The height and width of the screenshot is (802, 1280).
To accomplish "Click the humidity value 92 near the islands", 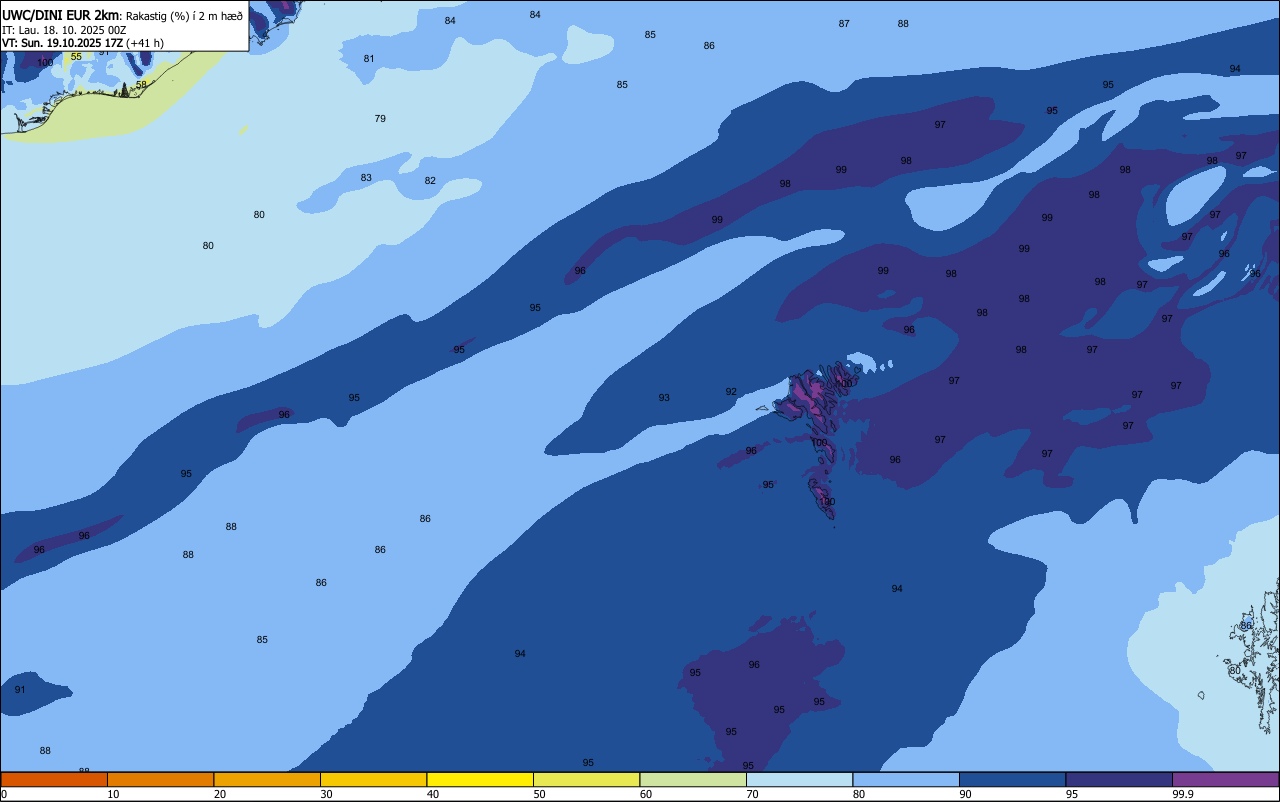I will tap(731, 392).
